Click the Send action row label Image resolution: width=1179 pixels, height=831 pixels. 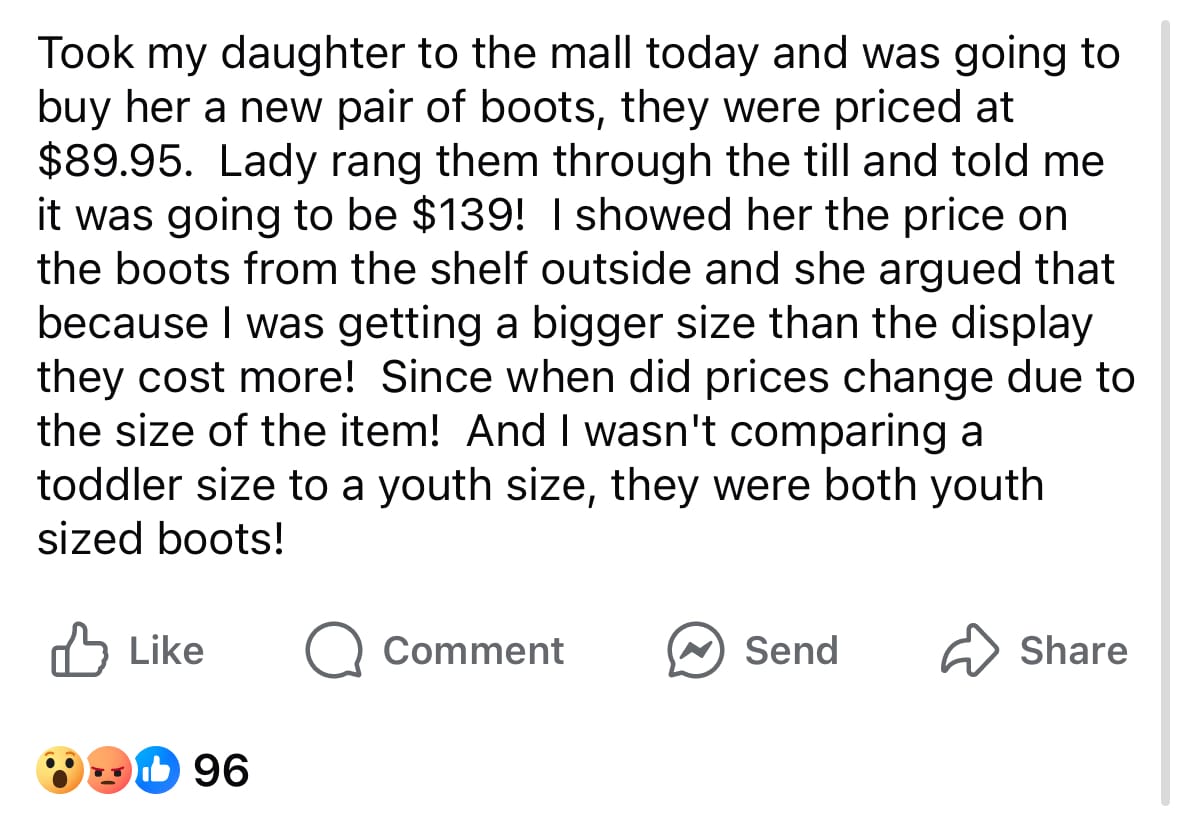789,650
